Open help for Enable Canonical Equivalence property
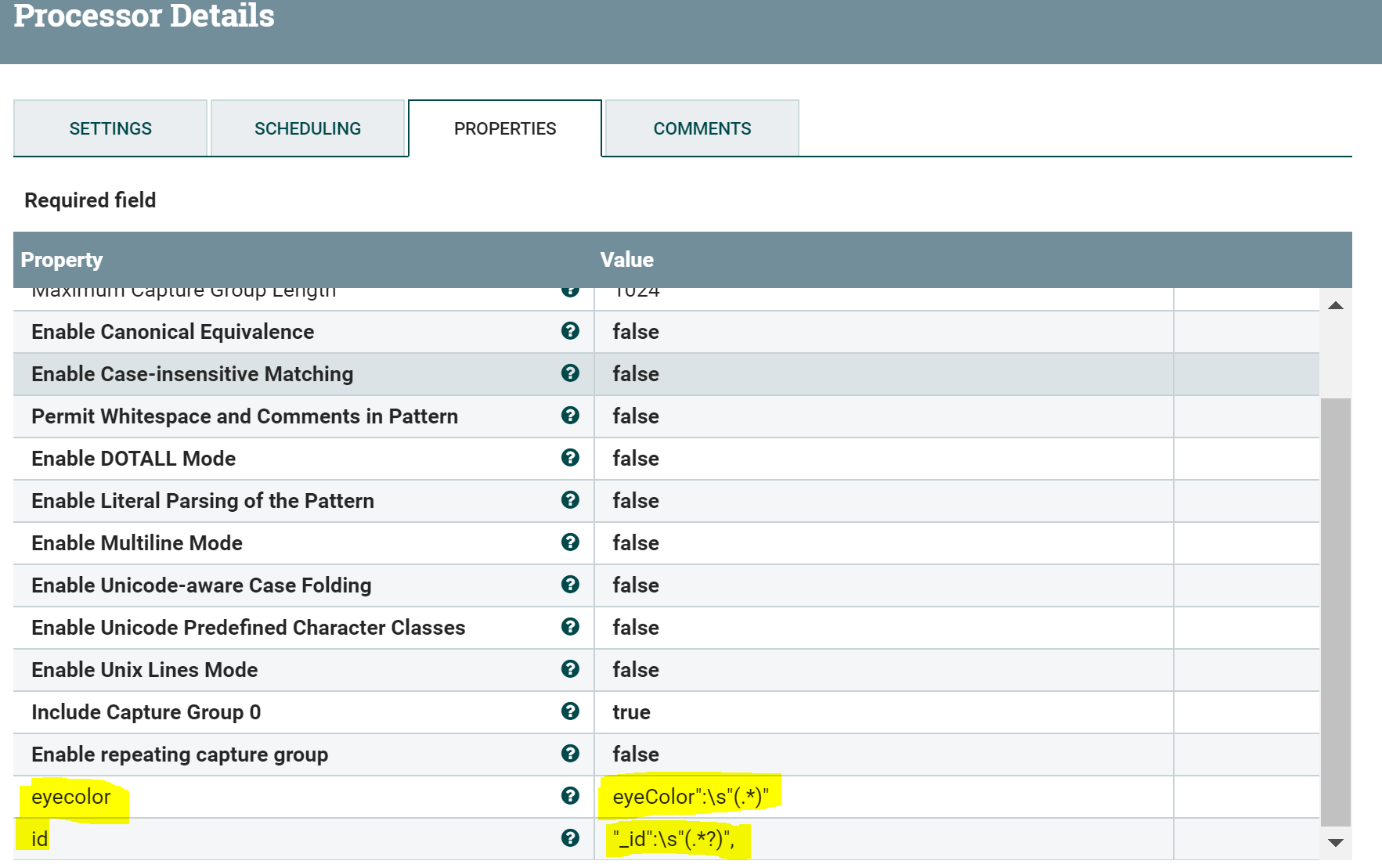 pyautogui.click(x=571, y=332)
